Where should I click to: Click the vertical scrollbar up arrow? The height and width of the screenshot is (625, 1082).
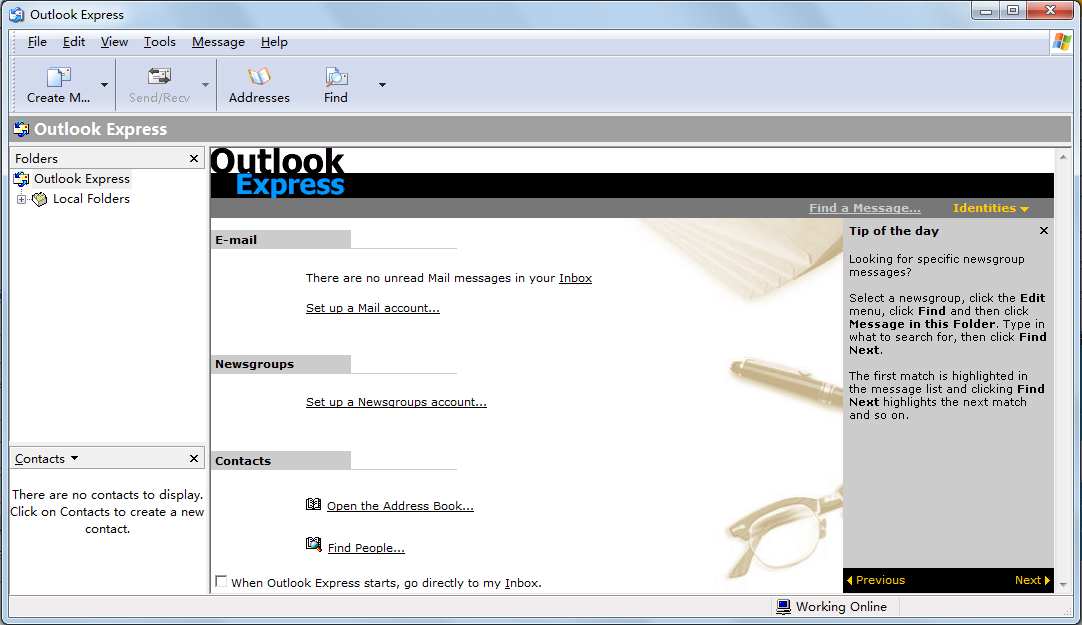coord(1063,158)
